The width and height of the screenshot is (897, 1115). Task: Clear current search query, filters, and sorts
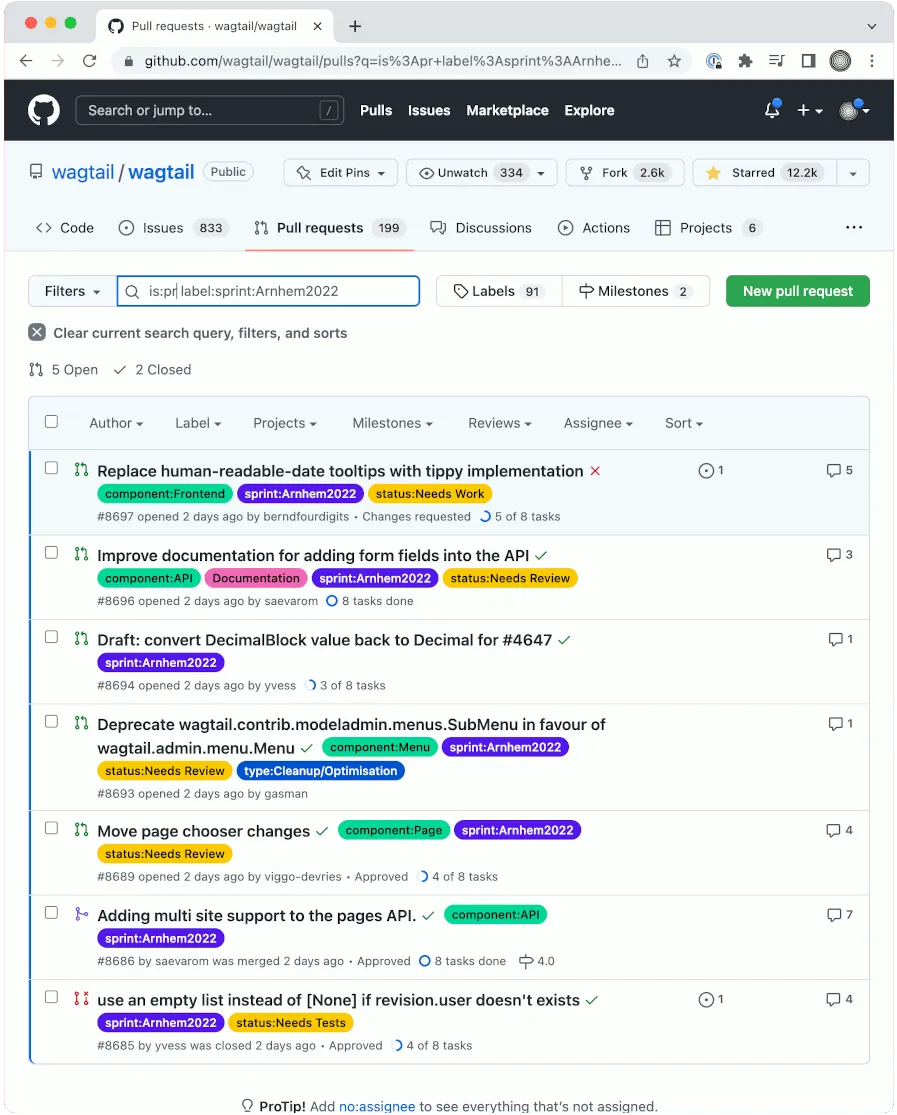click(37, 333)
